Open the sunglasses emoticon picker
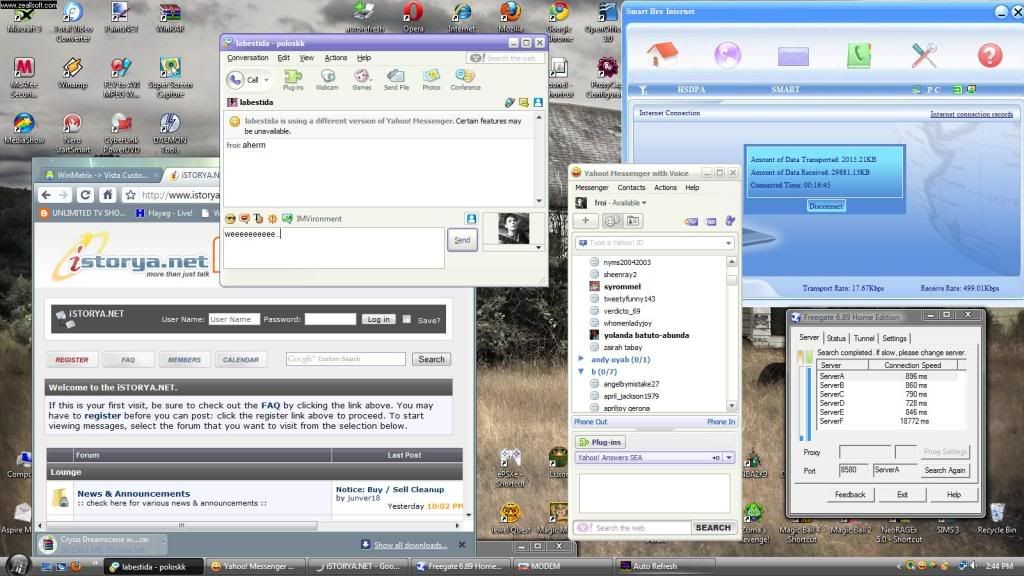Screen dimensions: 1024x576 (230, 219)
